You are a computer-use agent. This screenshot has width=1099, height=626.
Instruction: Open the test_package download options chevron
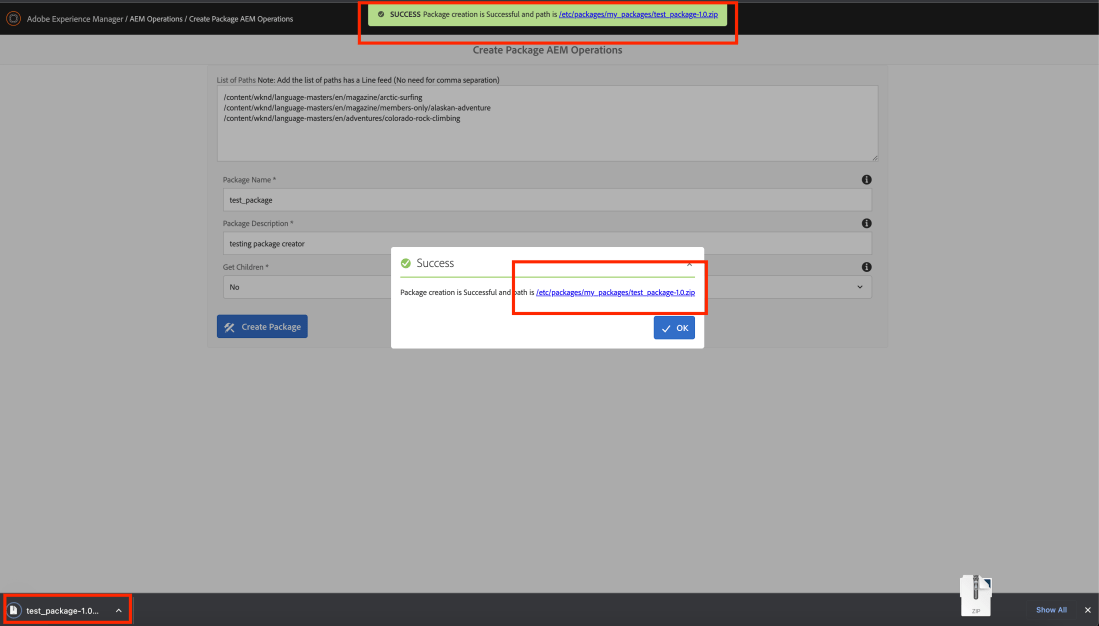[118, 610]
